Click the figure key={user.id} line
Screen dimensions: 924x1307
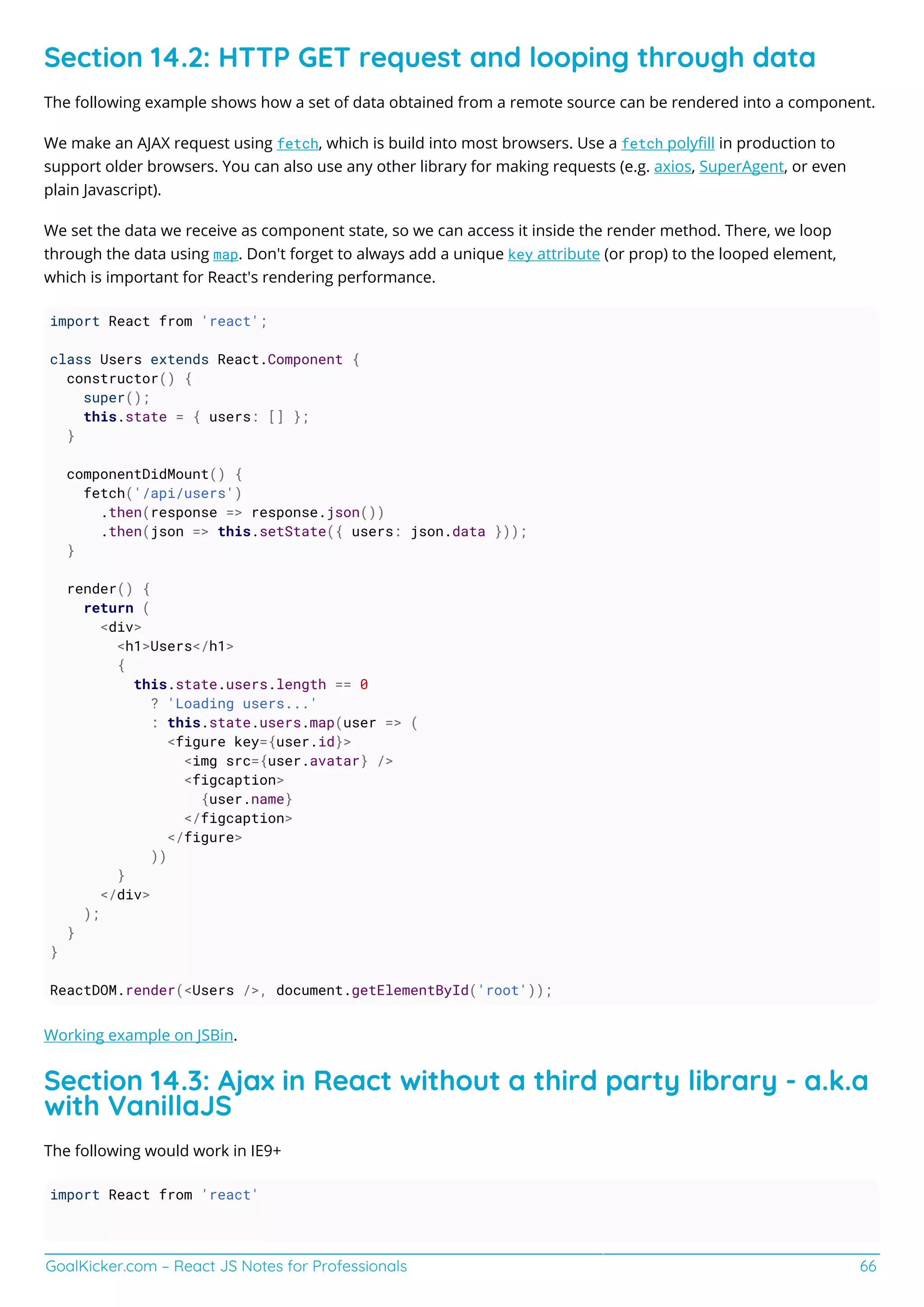point(259,742)
